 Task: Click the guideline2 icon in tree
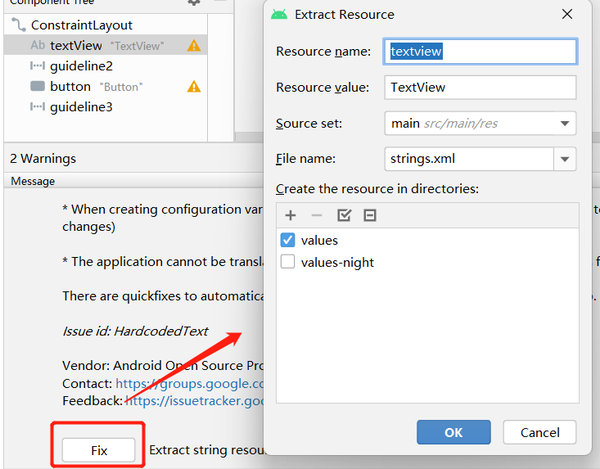coord(38,66)
